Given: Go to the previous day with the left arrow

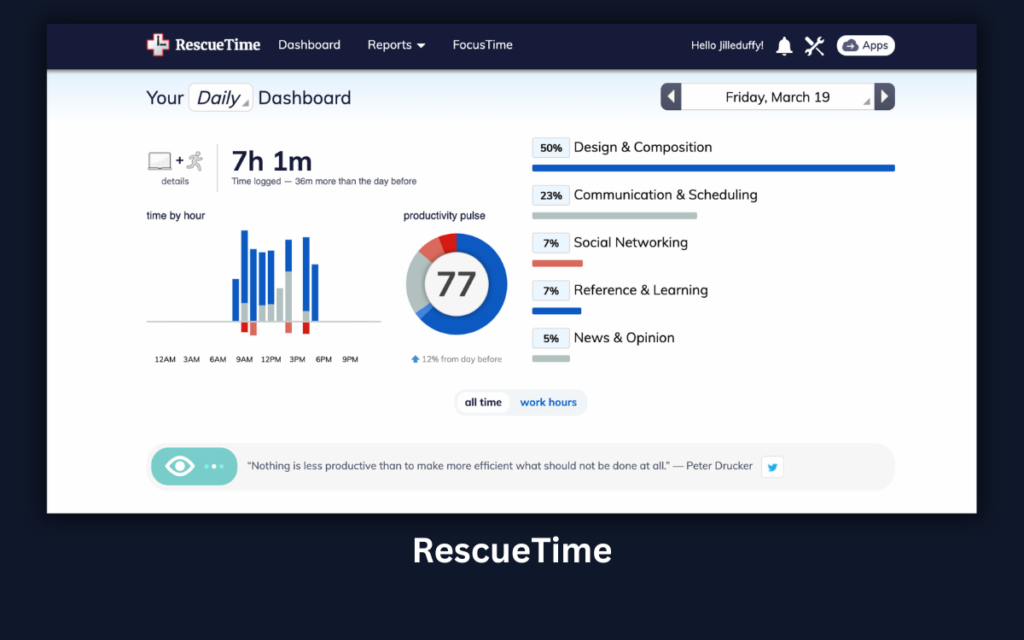Looking at the screenshot, I should [670, 96].
